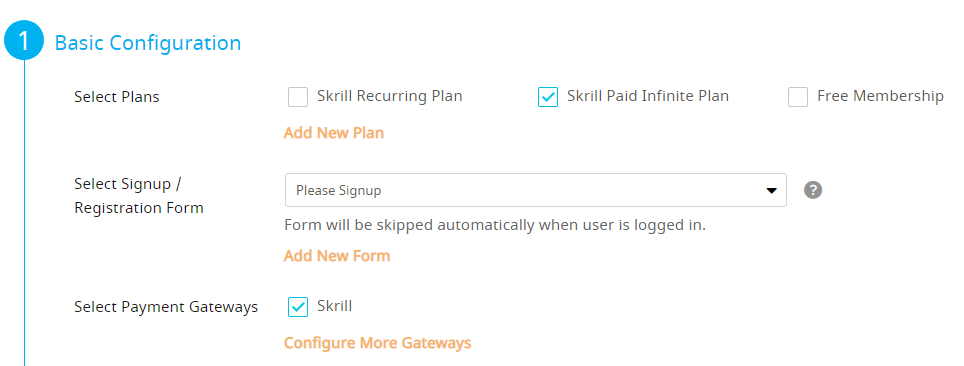This screenshot has height=366, width=964.
Task: Click the Add New Plan link
Action: [333, 133]
